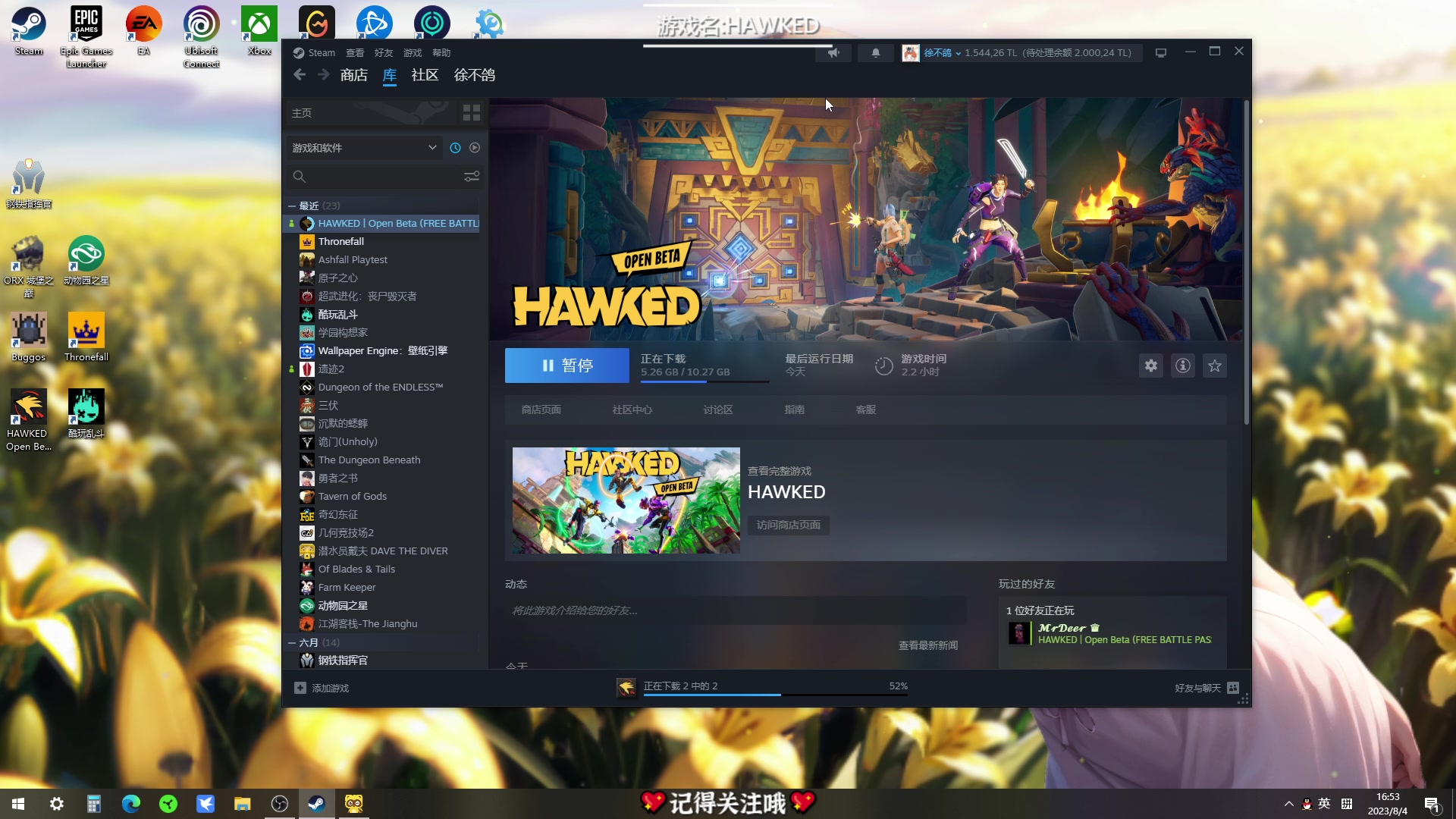1456x819 pixels.
Task: Switch to the 商店 tab
Action: [x=354, y=75]
